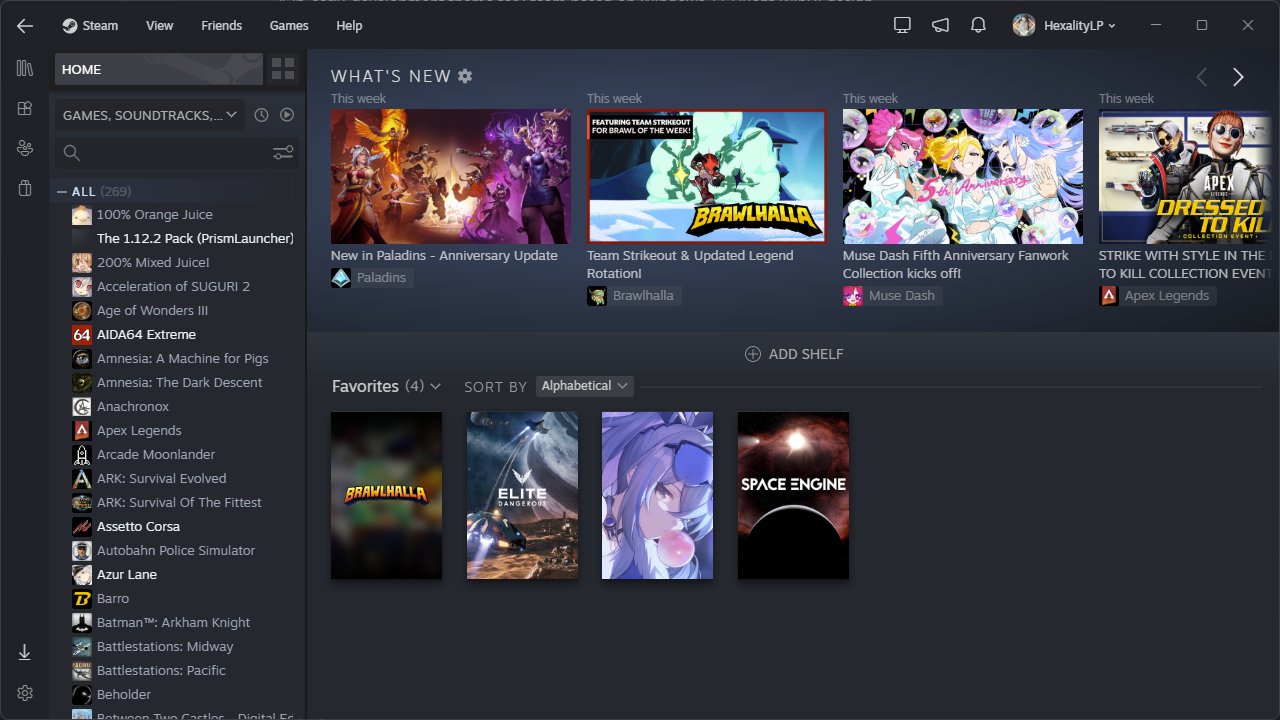View announcements via the megaphone icon
The image size is (1280, 720).
[x=939, y=25]
